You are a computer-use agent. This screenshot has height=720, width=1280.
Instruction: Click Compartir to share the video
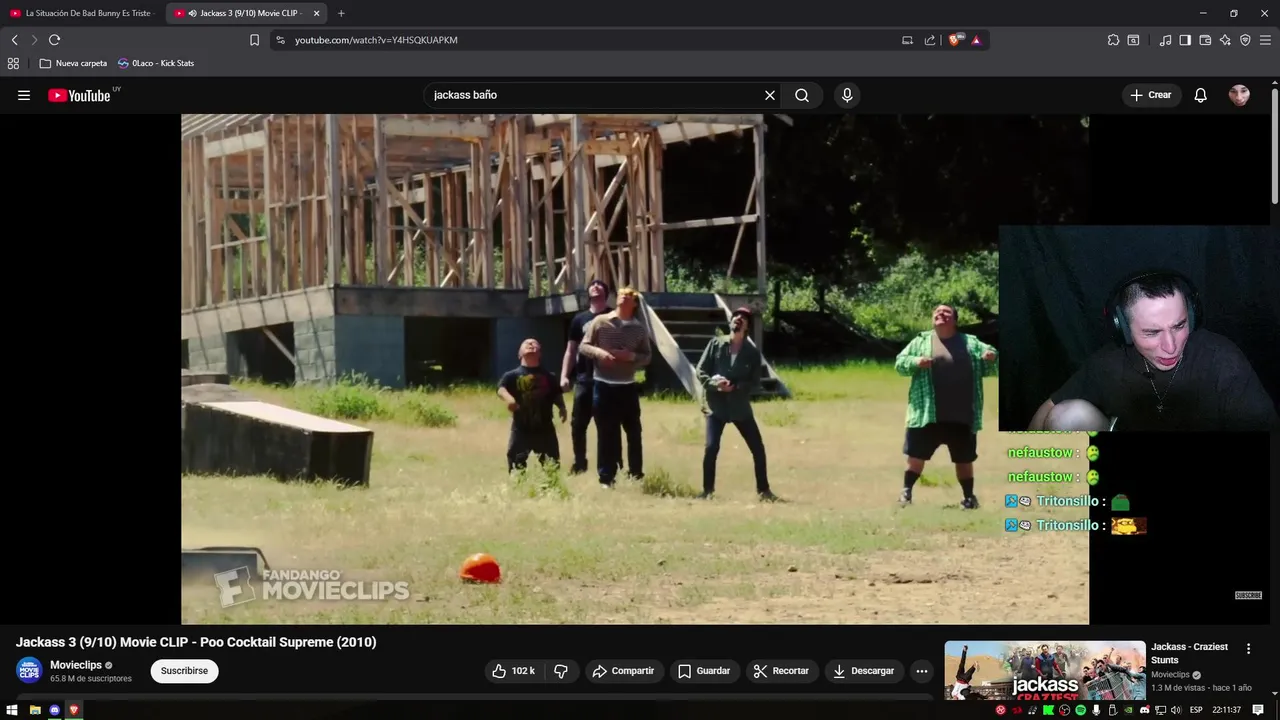tap(622, 671)
